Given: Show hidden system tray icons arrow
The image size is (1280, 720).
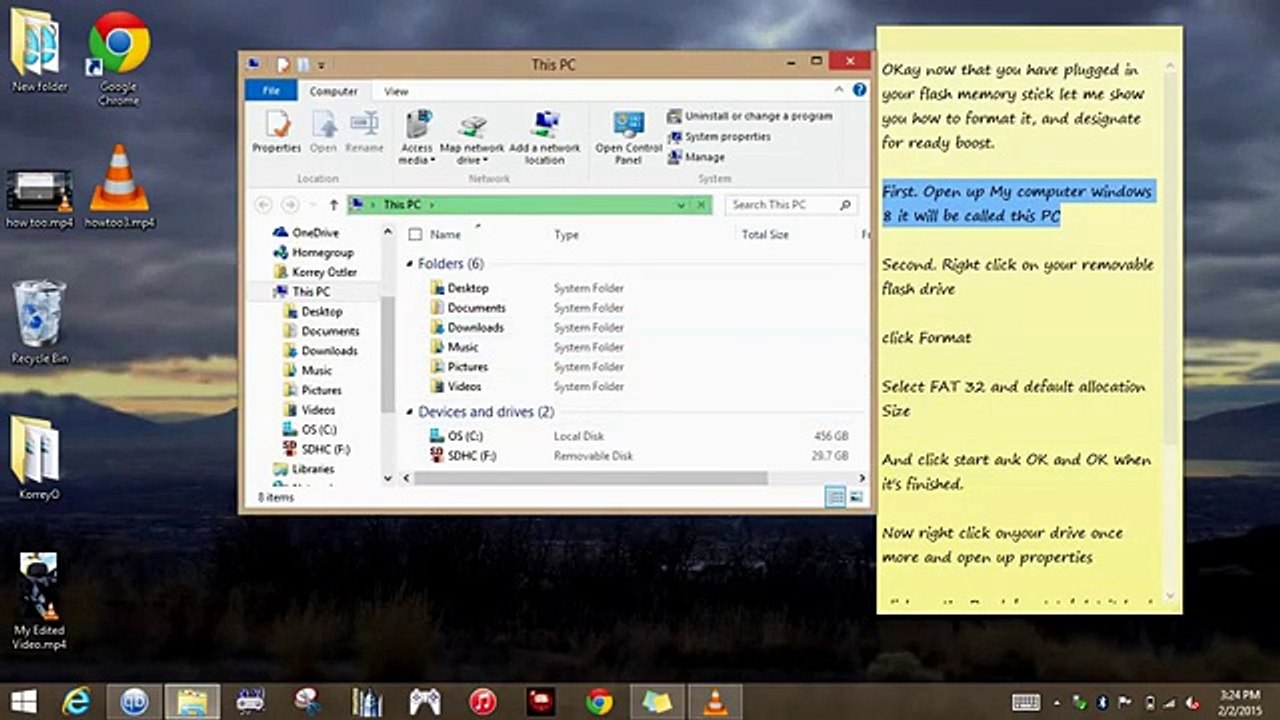Looking at the screenshot, I should point(1056,702).
